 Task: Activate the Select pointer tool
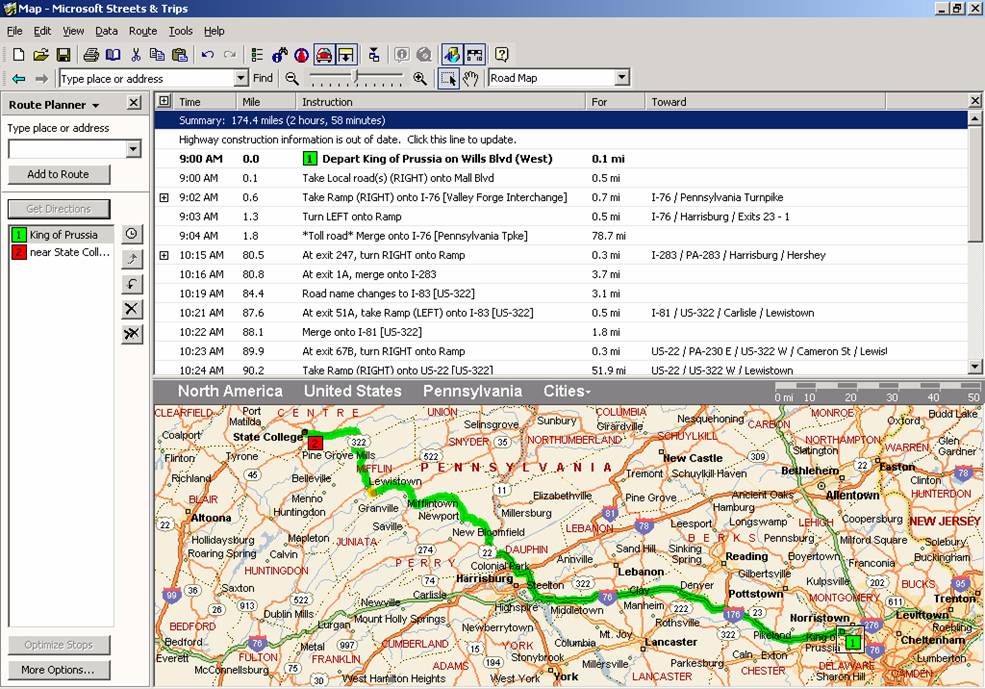(x=449, y=79)
